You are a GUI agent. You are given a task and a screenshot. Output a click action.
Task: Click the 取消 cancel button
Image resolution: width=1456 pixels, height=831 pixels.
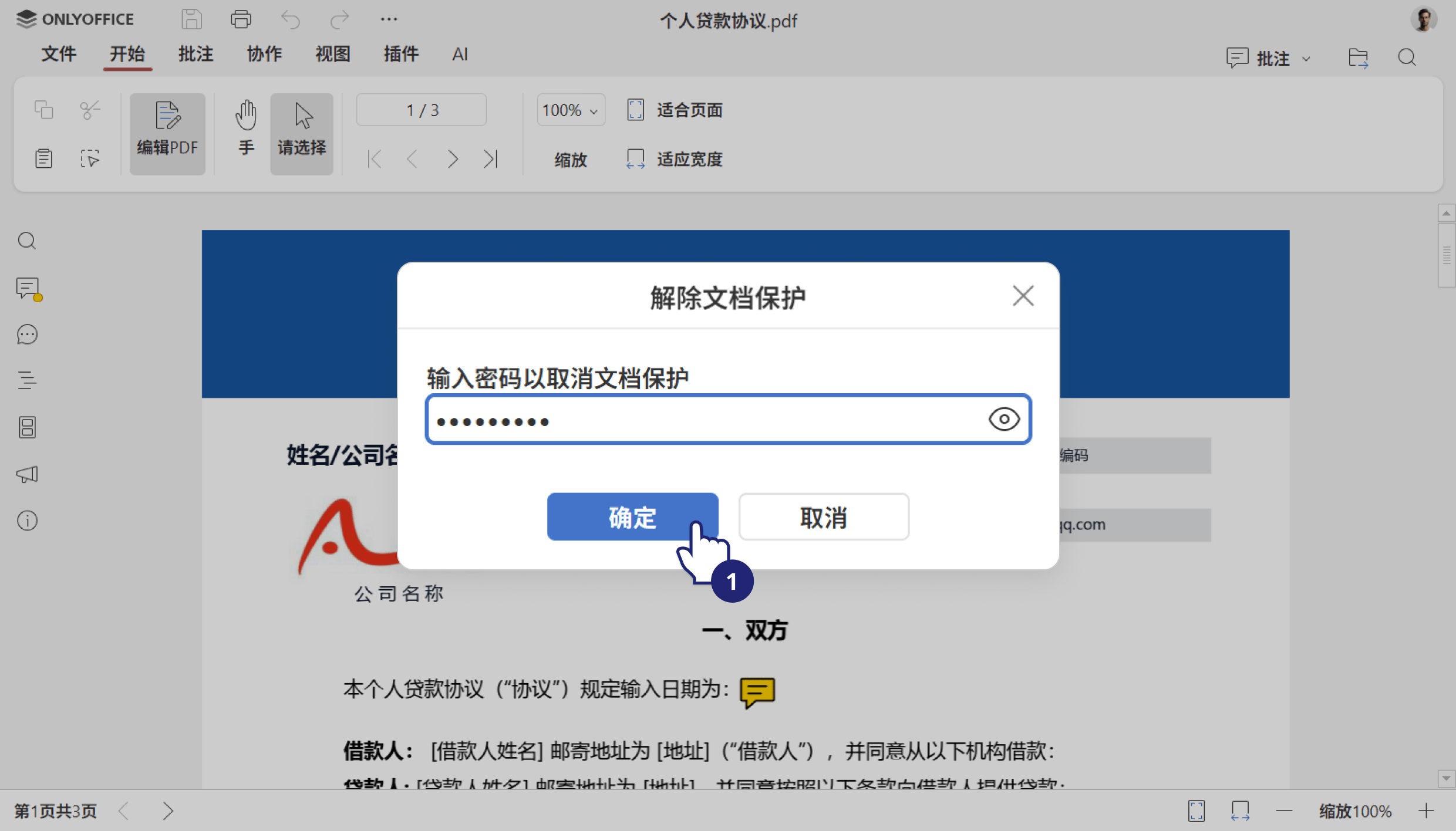[823, 516]
